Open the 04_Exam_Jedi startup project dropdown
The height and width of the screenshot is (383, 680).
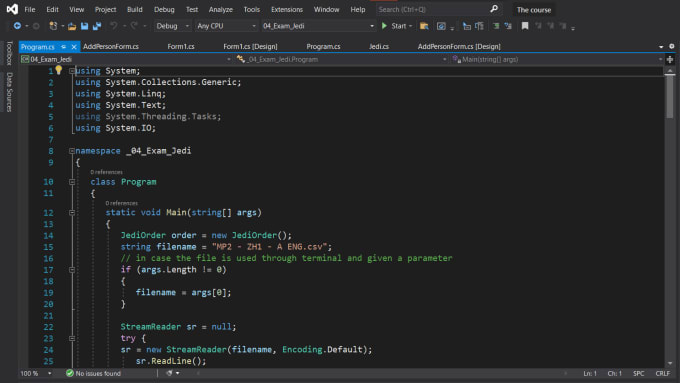point(318,26)
